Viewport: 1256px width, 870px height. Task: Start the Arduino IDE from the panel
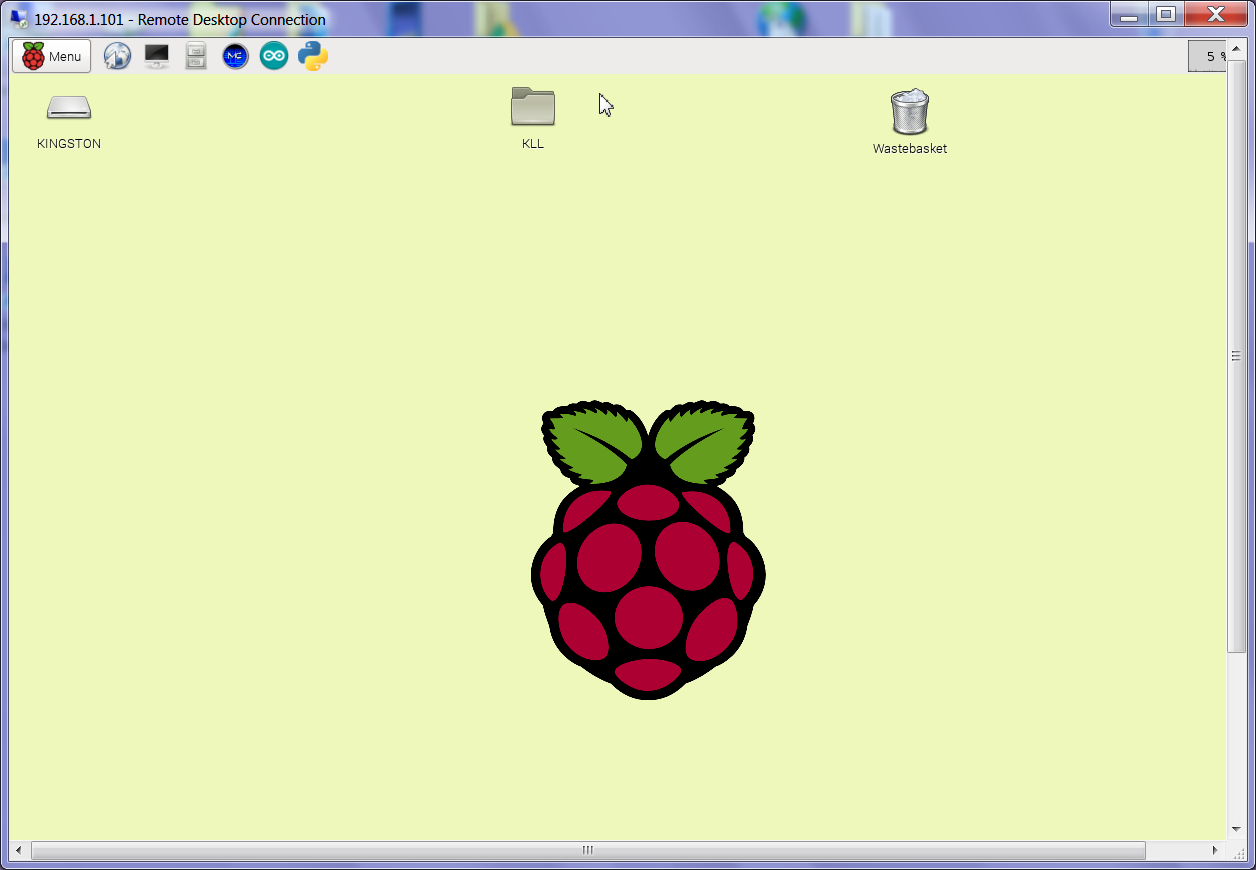pyautogui.click(x=274, y=56)
